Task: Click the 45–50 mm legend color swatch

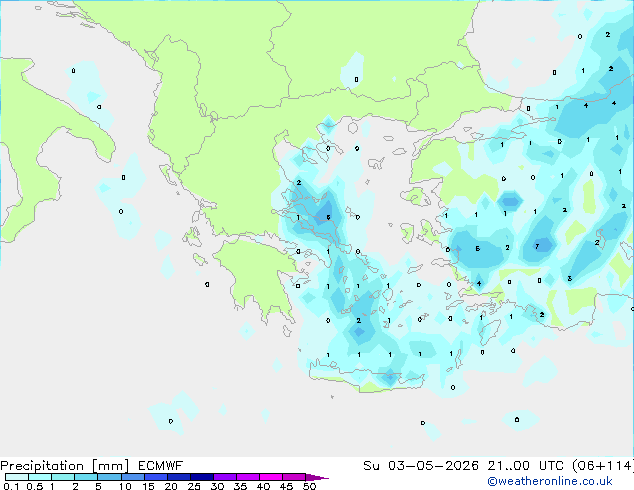Action: coord(294,477)
